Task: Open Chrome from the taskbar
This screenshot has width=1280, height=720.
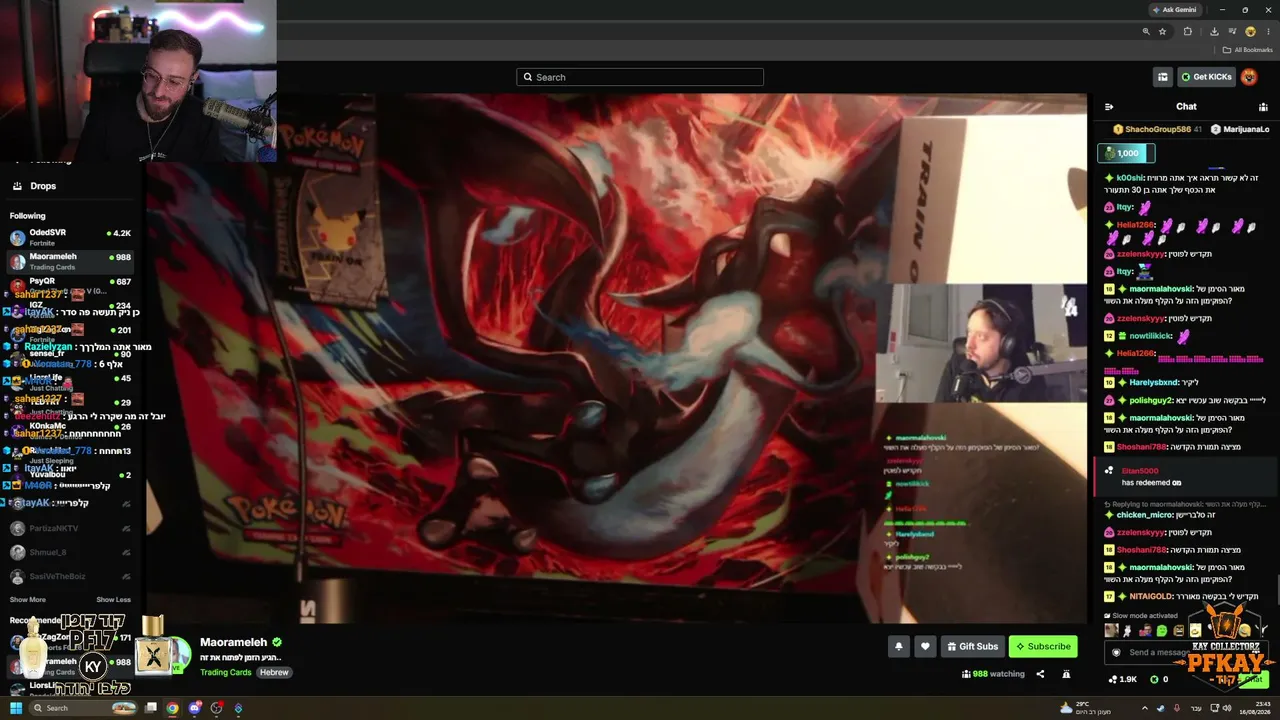Action: pyautogui.click(x=172, y=708)
